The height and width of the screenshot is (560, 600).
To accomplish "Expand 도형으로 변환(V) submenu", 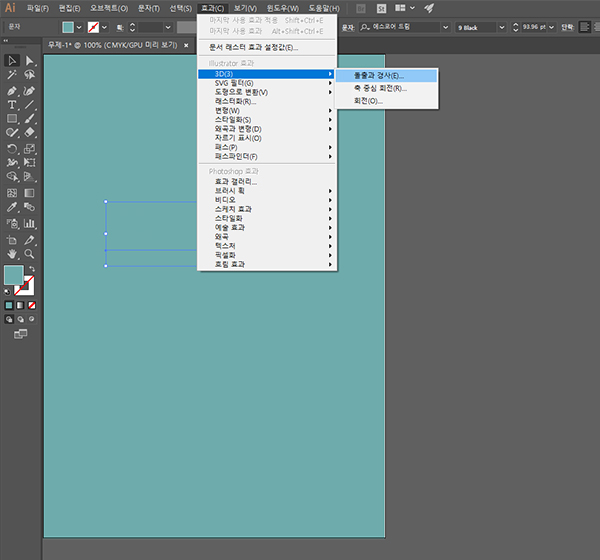I will point(266,92).
